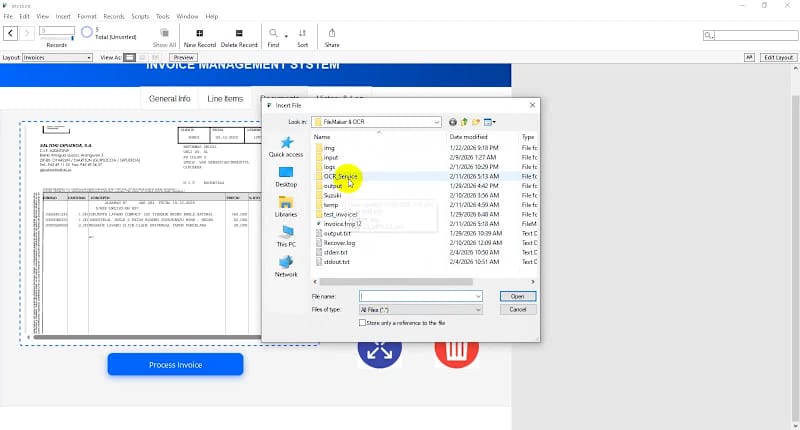The height and width of the screenshot is (430, 800).
Task: Go back to last folder visited
Action: coord(453,122)
